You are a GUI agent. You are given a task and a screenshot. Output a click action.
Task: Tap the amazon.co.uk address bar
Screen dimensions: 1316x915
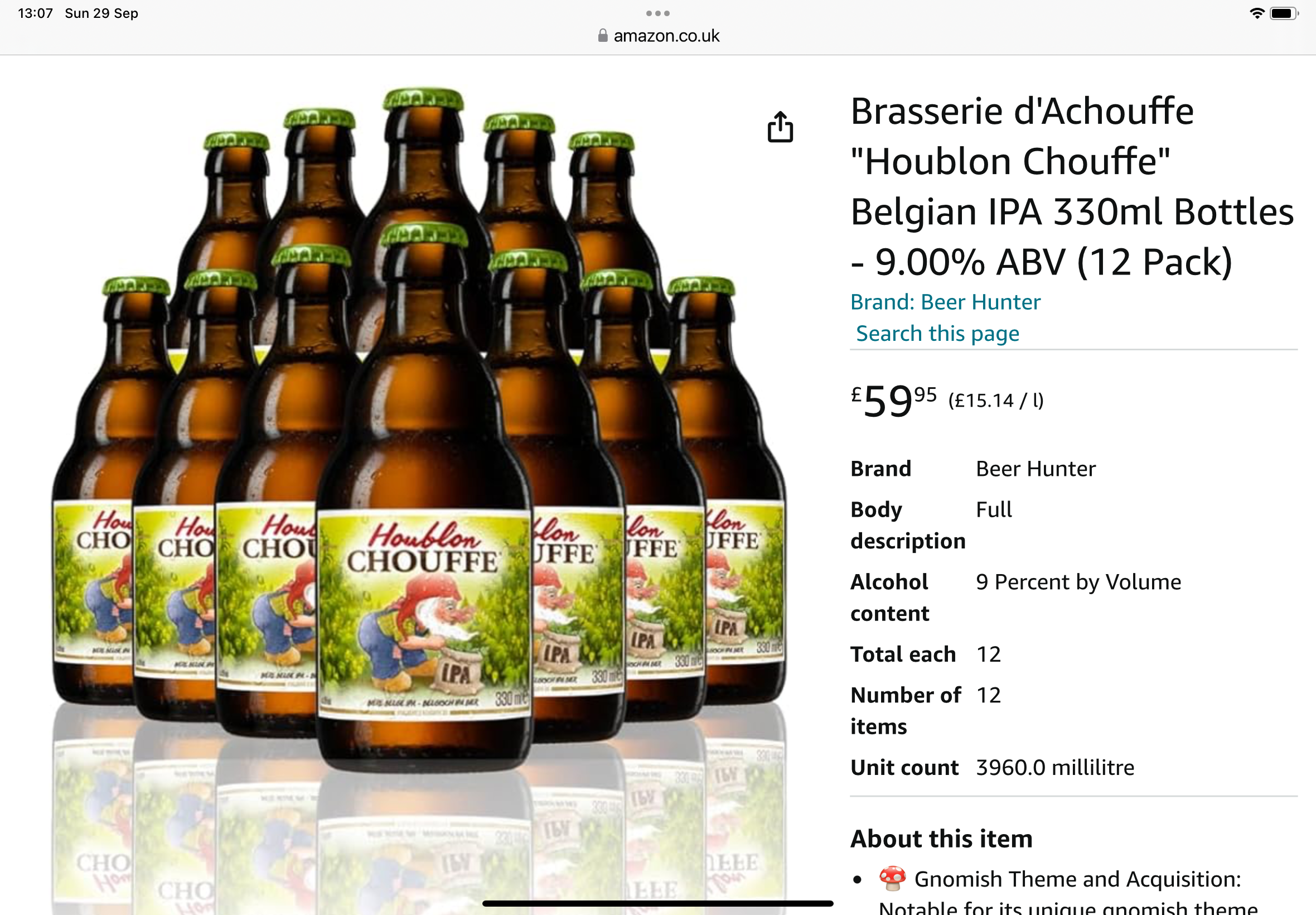coord(657,36)
